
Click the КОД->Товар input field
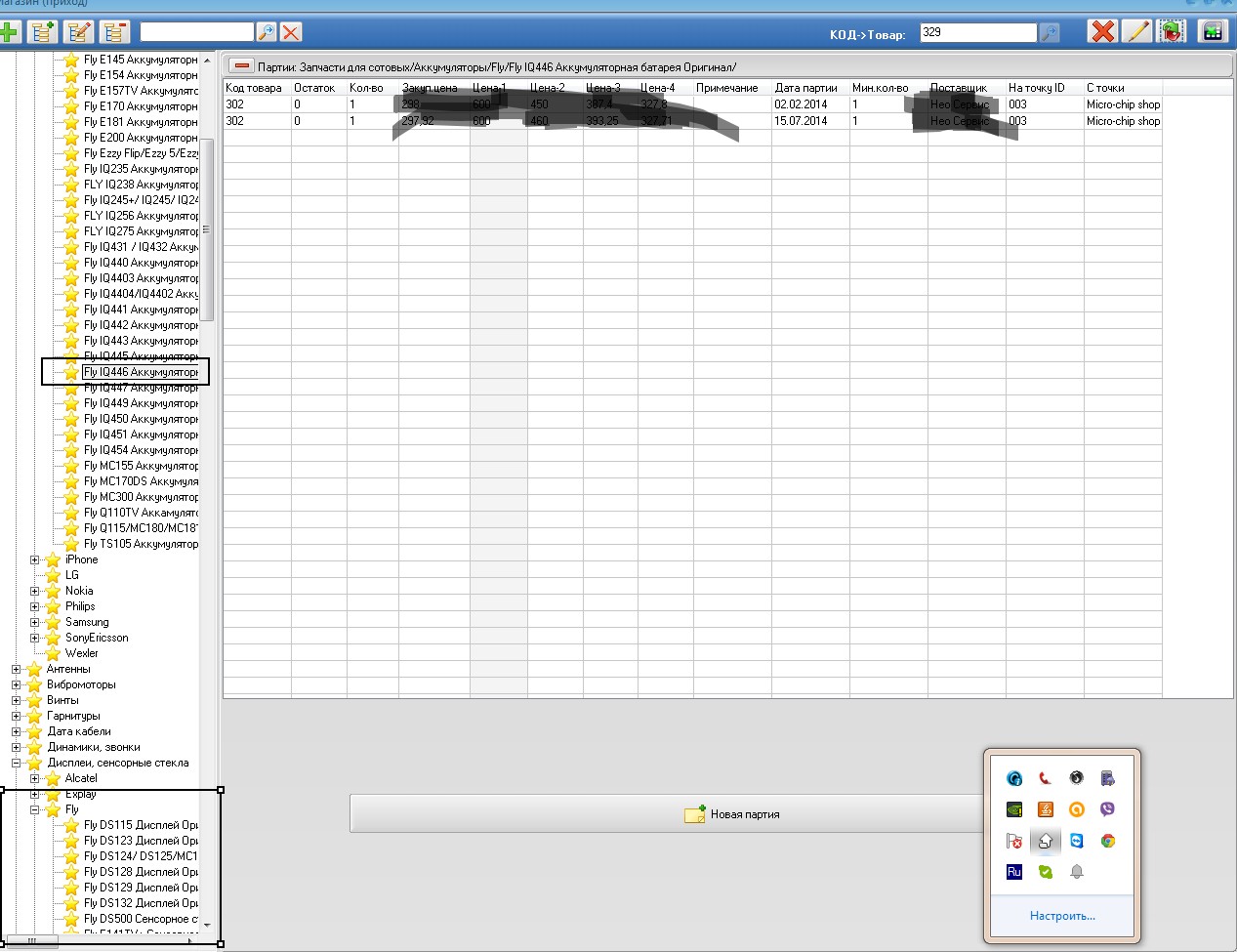point(977,32)
